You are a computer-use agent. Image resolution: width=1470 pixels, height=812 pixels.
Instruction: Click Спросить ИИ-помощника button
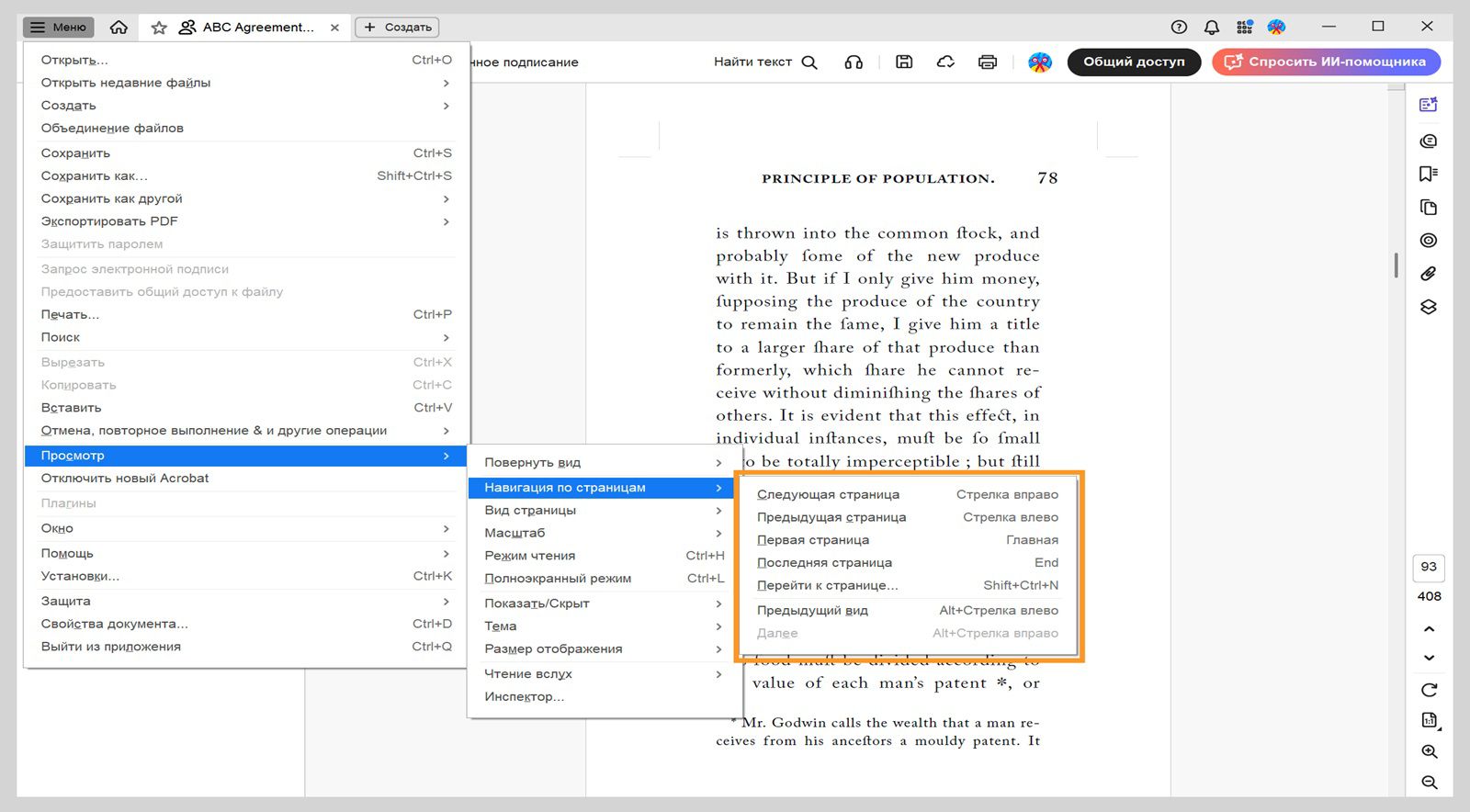[1326, 62]
